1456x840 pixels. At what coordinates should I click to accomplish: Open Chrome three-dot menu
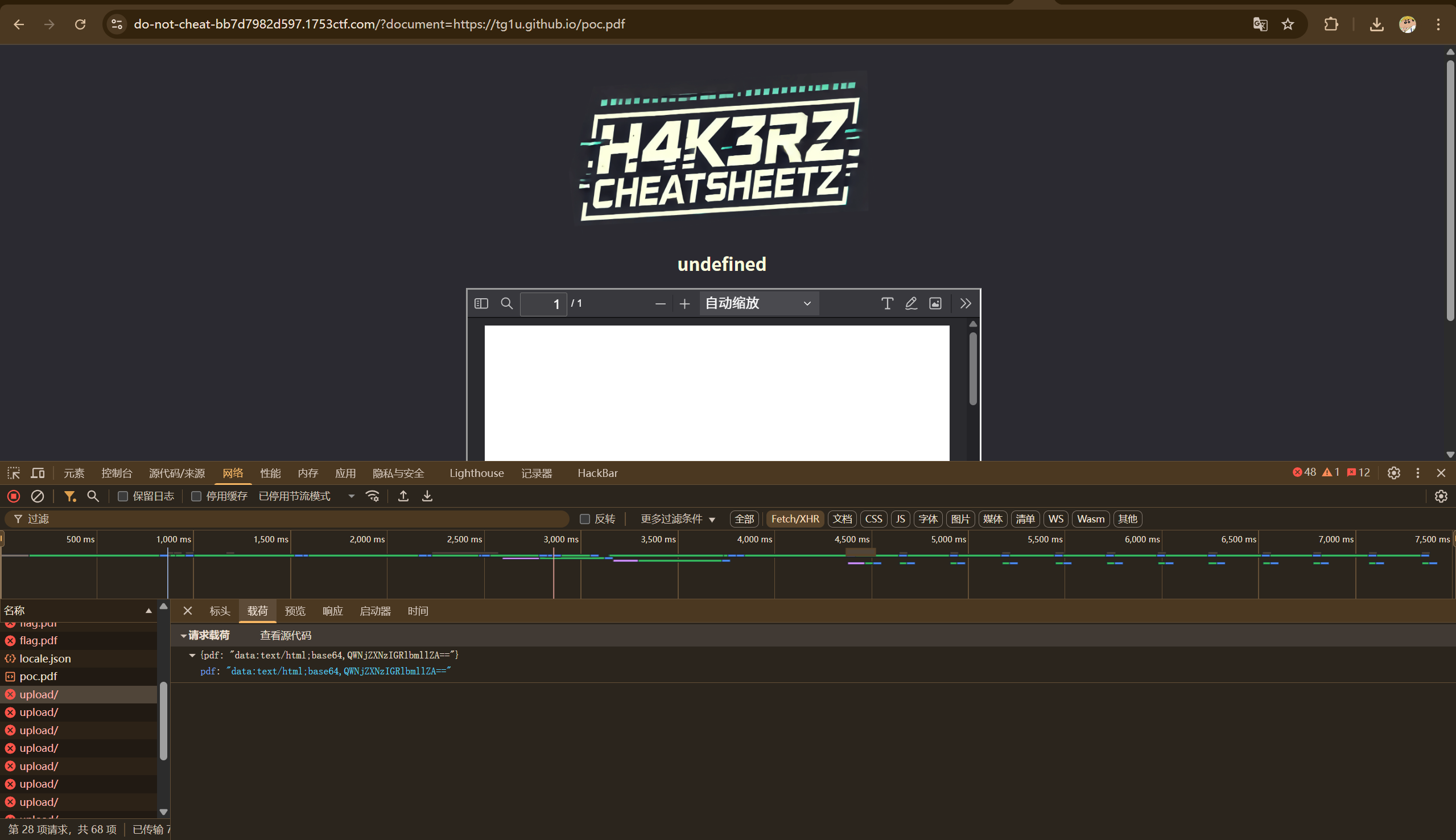coord(1438,24)
